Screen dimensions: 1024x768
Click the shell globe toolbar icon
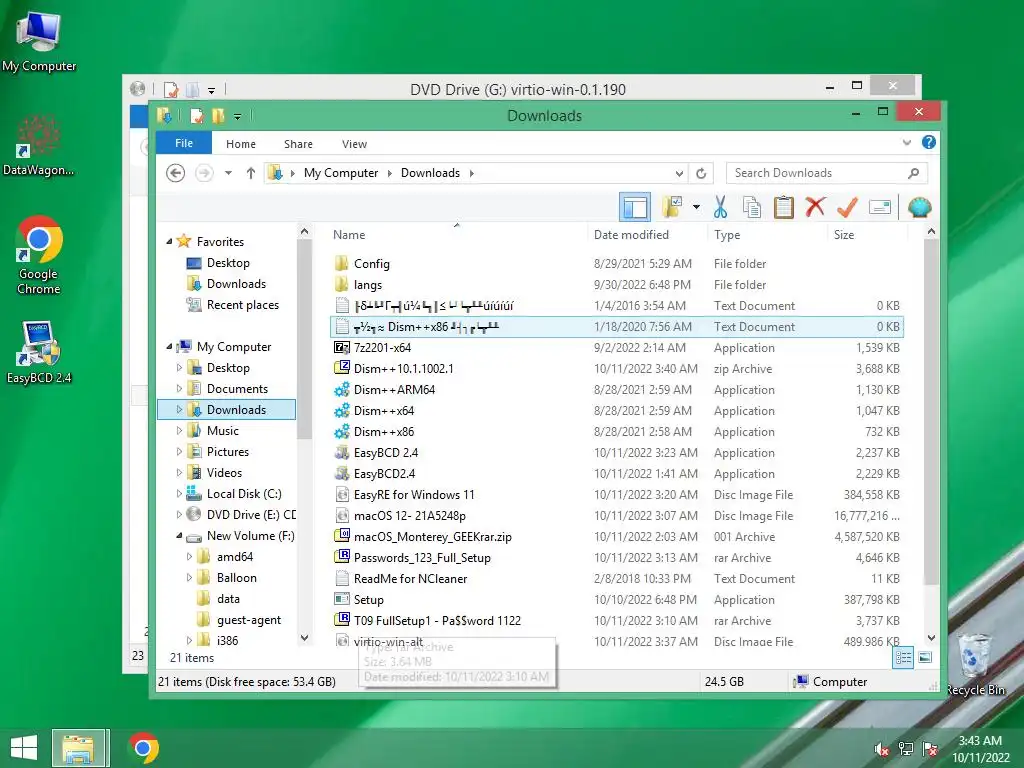point(920,208)
